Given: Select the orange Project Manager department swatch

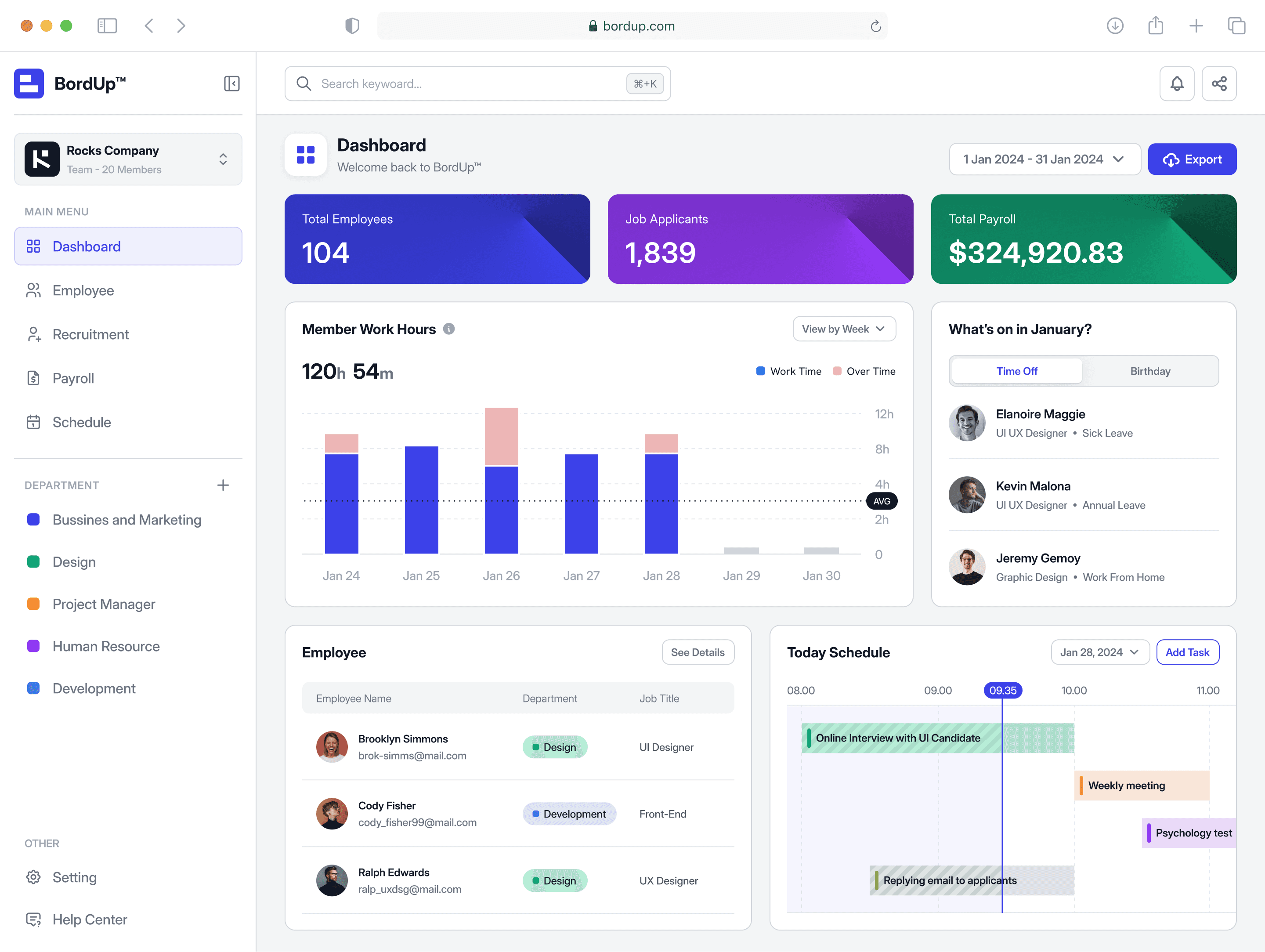Looking at the screenshot, I should tap(34, 604).
